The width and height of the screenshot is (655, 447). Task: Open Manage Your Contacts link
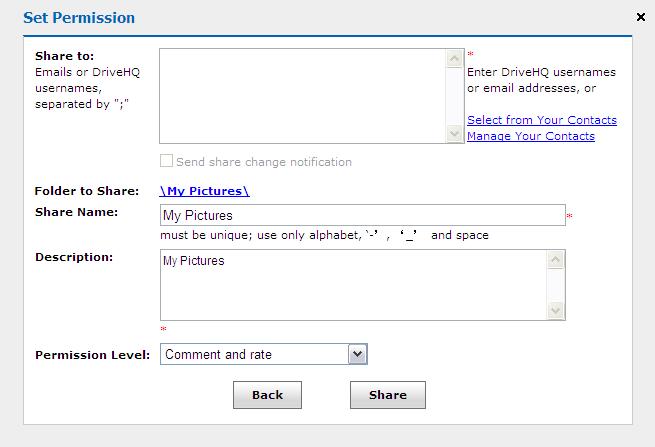coord(530,136)
